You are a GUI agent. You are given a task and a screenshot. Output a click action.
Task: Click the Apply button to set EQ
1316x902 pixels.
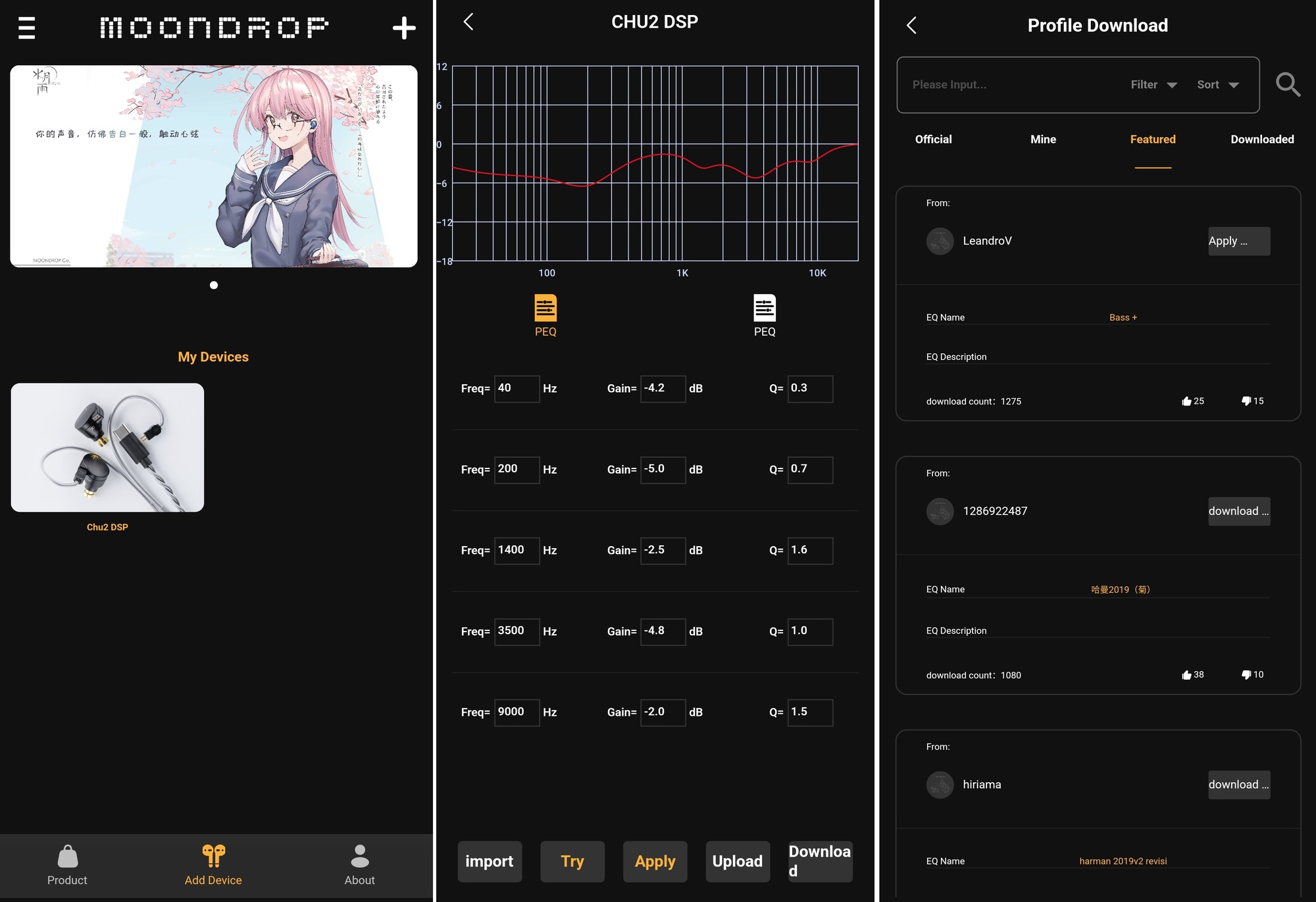coord(655,861)
